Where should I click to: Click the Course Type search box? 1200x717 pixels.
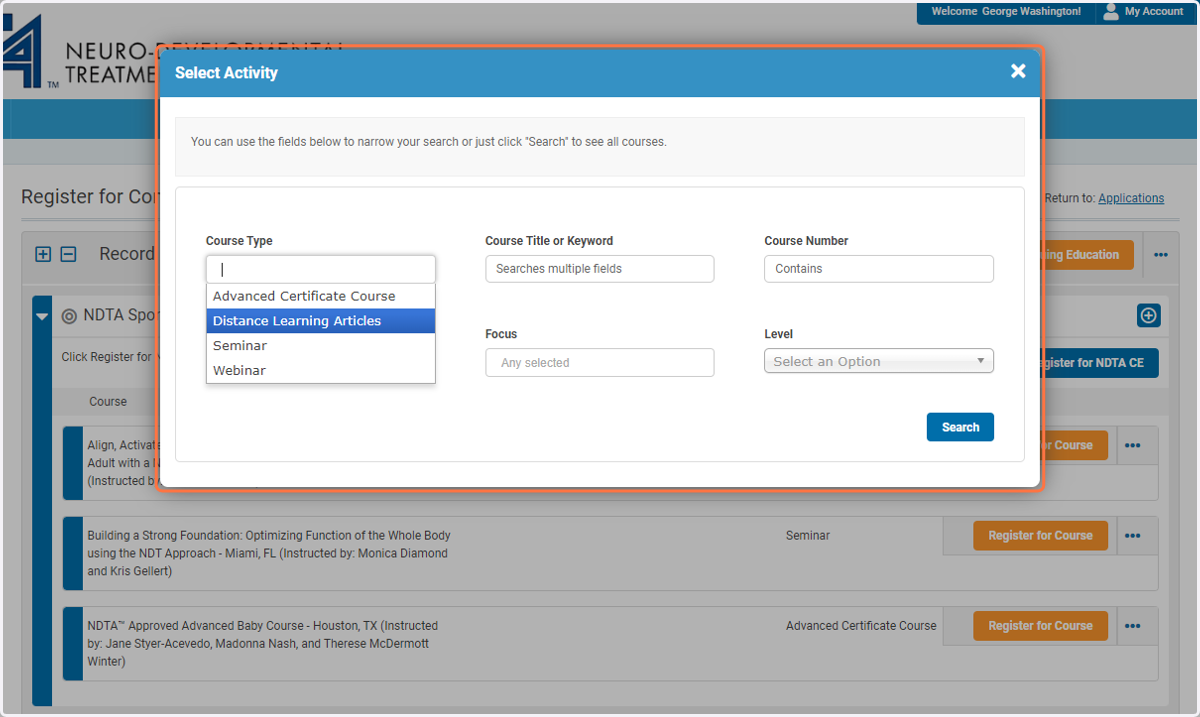321,269
